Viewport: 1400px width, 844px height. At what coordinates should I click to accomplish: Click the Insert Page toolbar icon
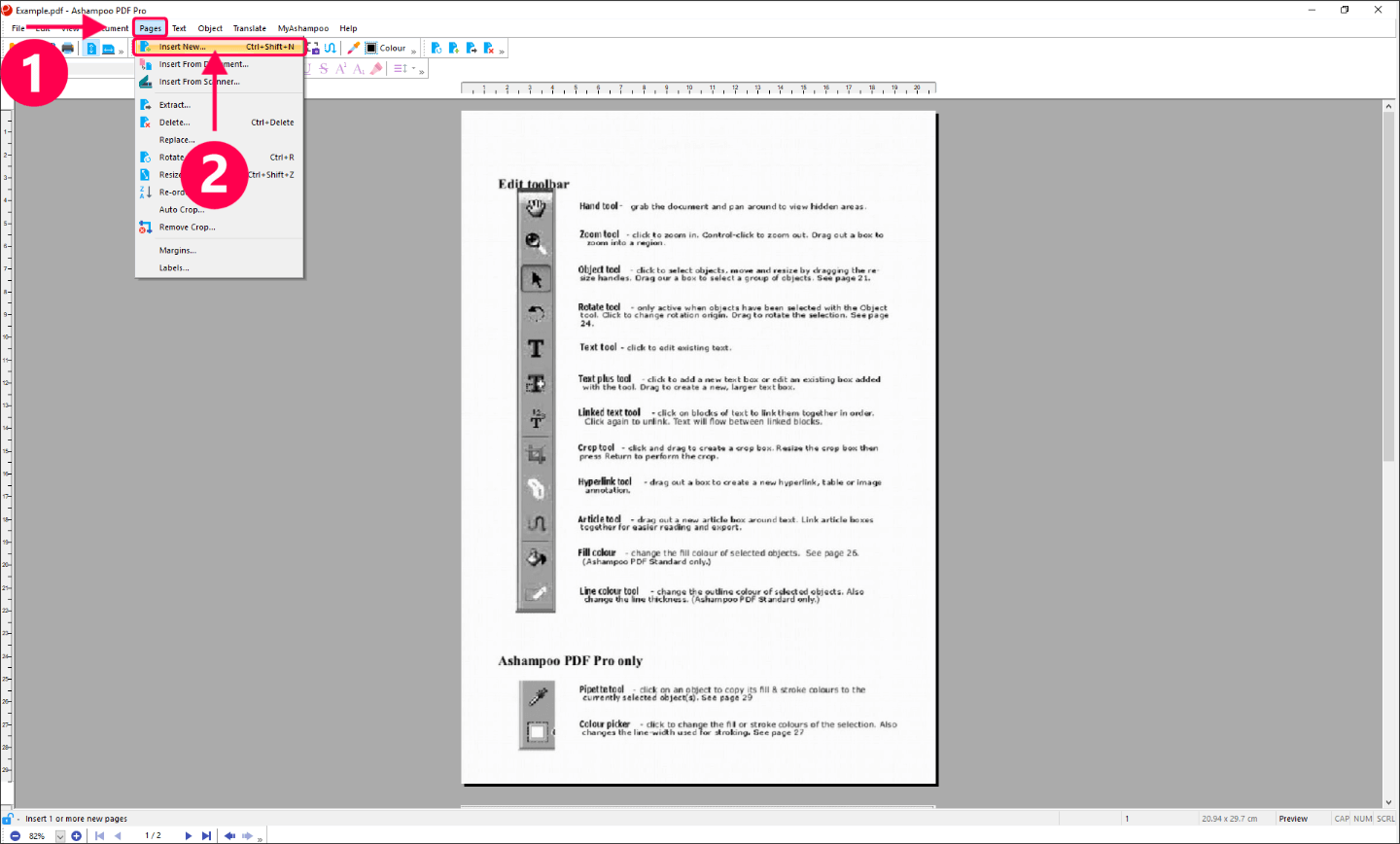[x=454, y=48]
